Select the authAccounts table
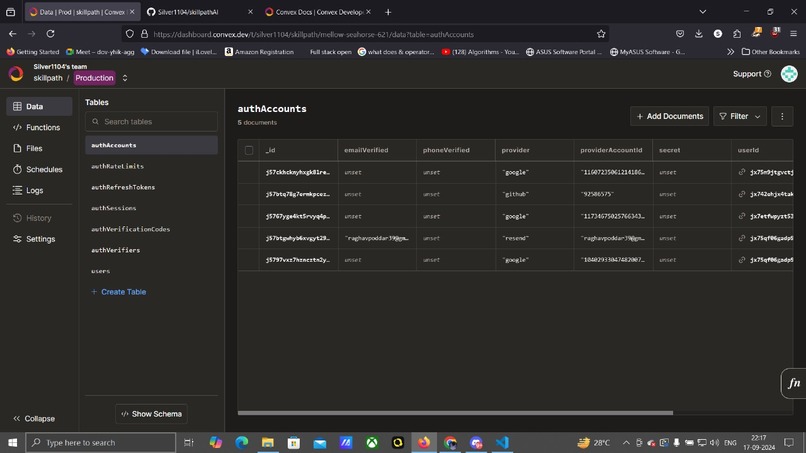 pyautogui.click(x=151, y=146)
